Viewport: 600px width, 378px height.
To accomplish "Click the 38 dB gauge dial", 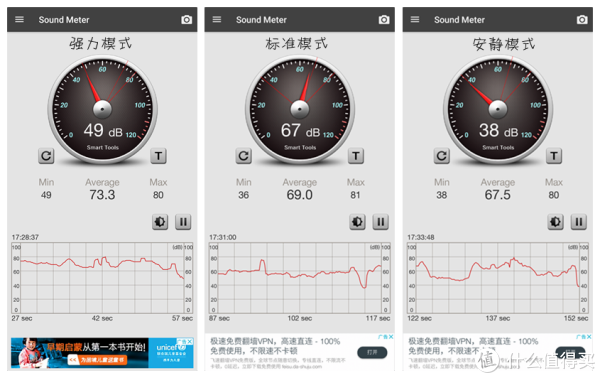I will coord(498,110).
